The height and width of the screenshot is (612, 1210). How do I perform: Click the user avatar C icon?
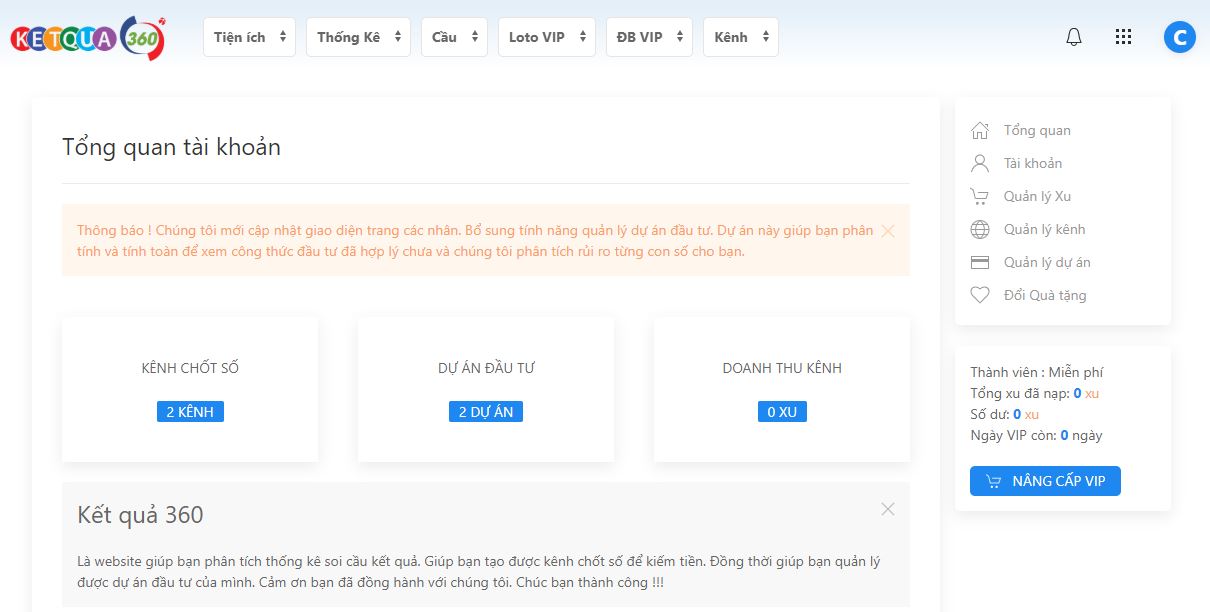1179,37
